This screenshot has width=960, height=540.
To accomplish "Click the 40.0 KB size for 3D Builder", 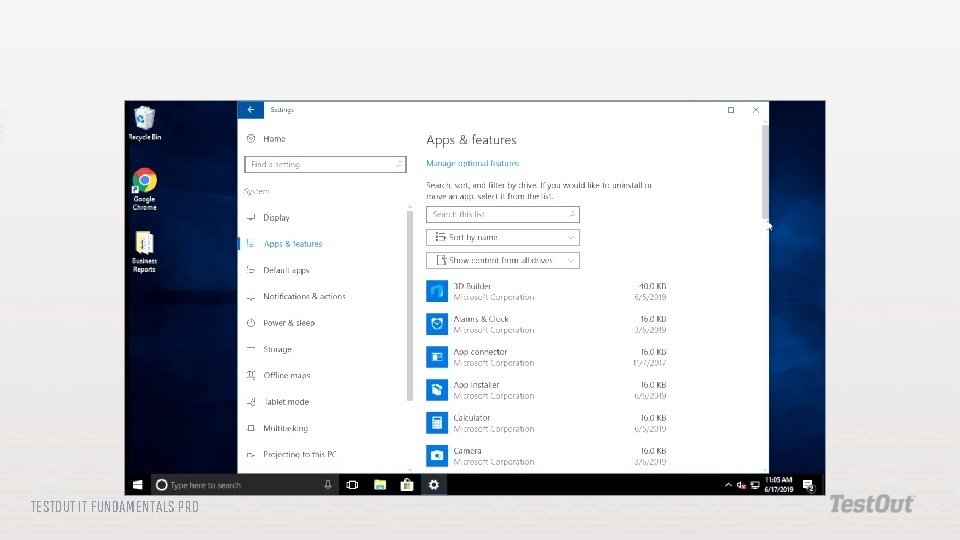I will click(652, 286).
